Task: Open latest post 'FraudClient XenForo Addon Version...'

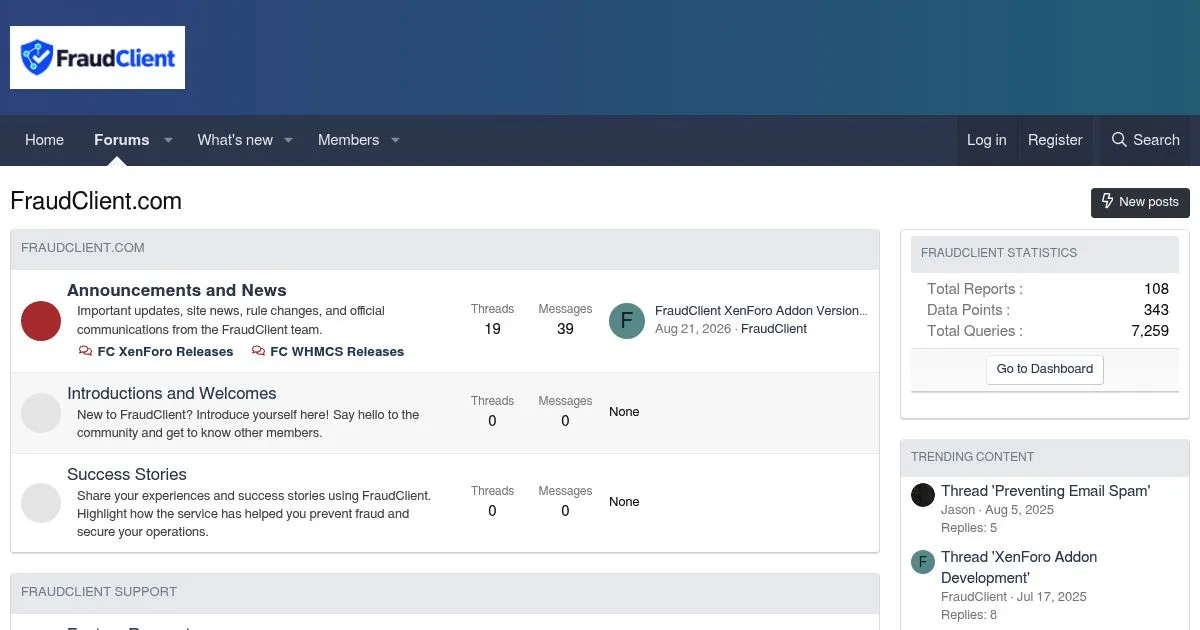Action: [761, 311]
